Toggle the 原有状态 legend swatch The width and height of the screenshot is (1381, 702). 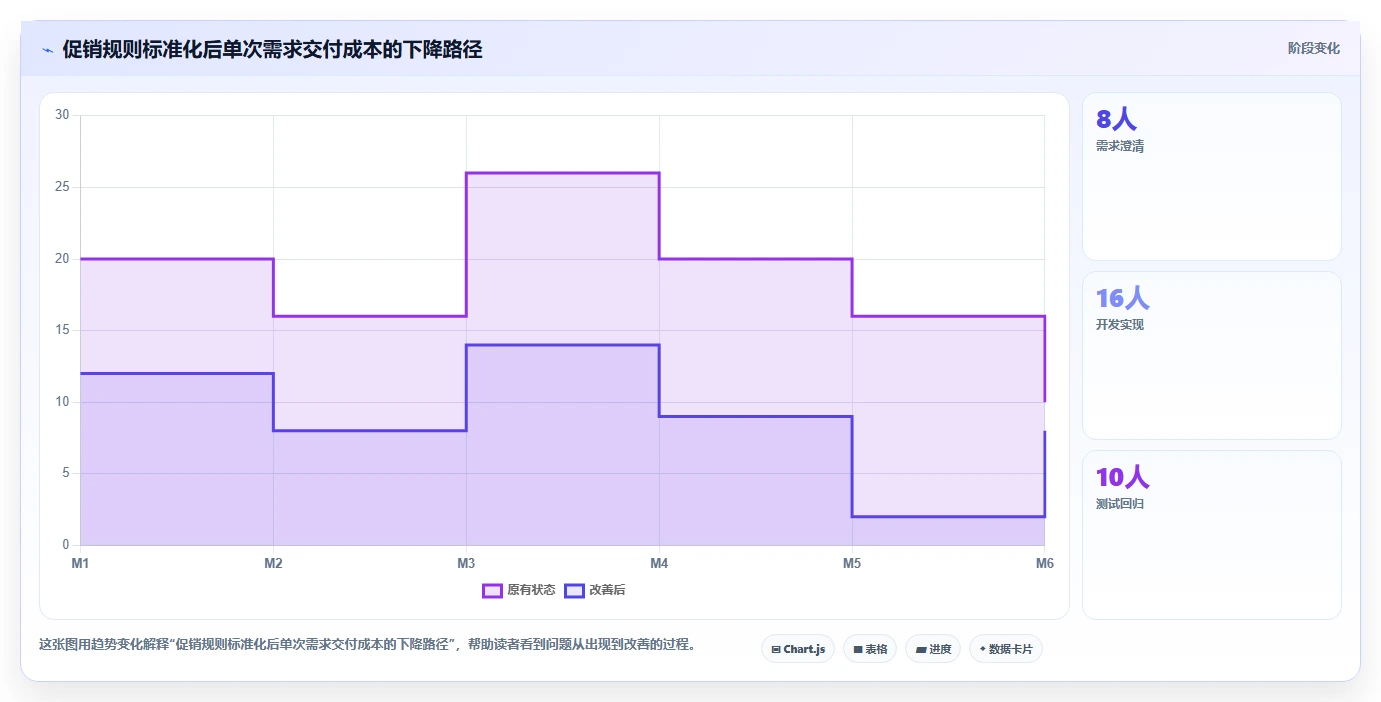click(492, 590)
